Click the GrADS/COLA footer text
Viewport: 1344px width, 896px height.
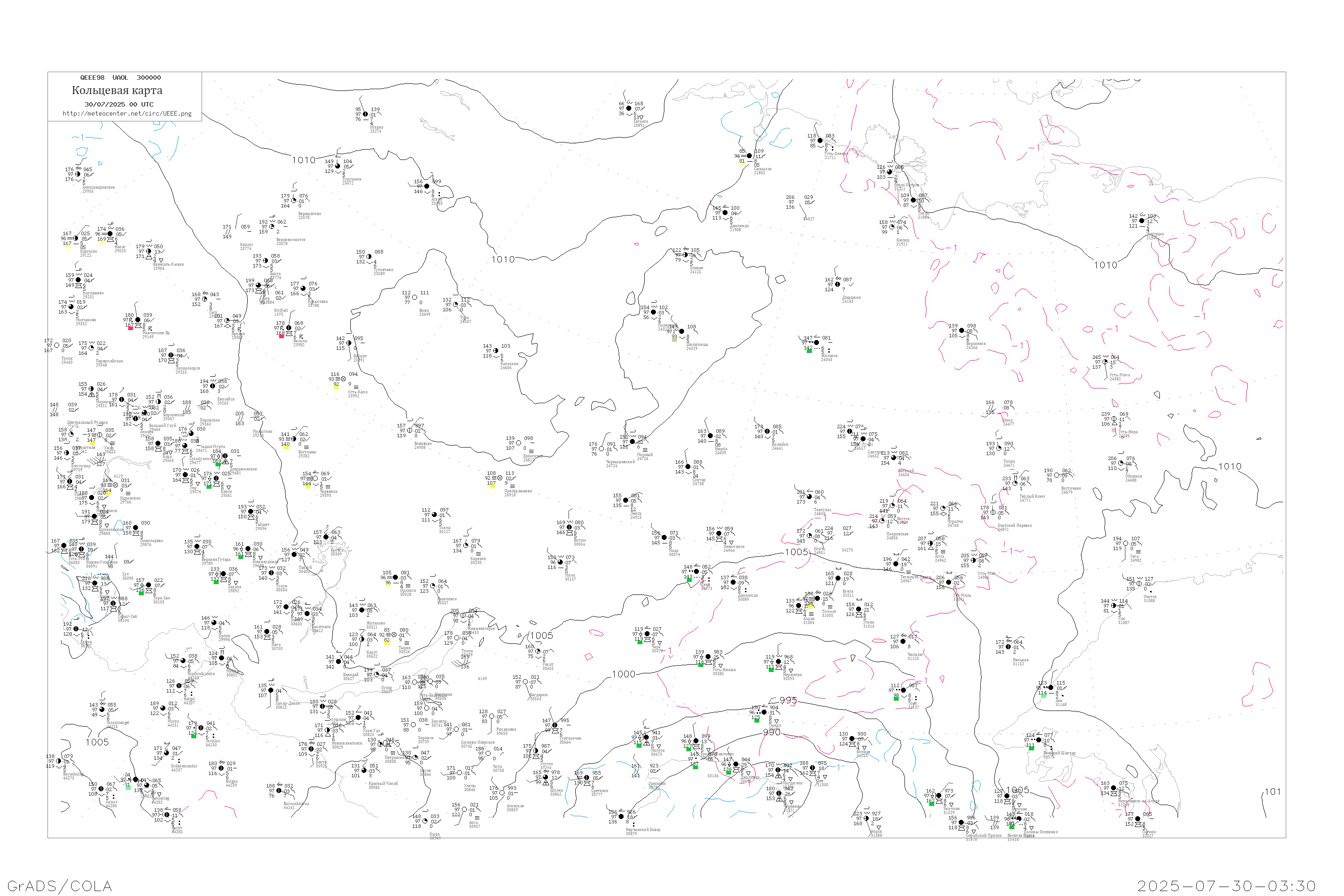[60, 886]
